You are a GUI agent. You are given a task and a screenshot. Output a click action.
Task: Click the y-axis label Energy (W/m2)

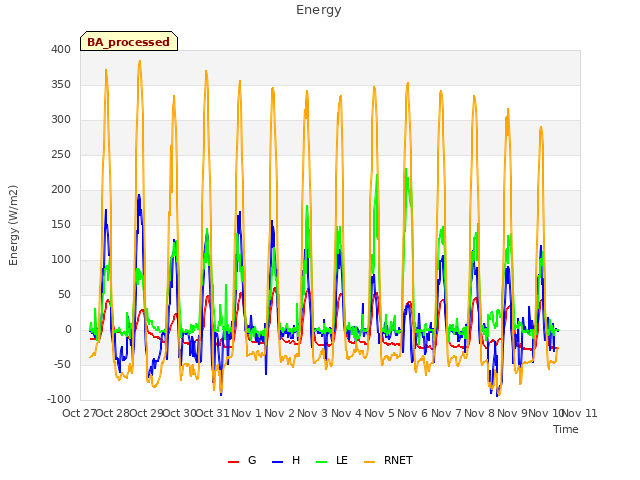13,225
